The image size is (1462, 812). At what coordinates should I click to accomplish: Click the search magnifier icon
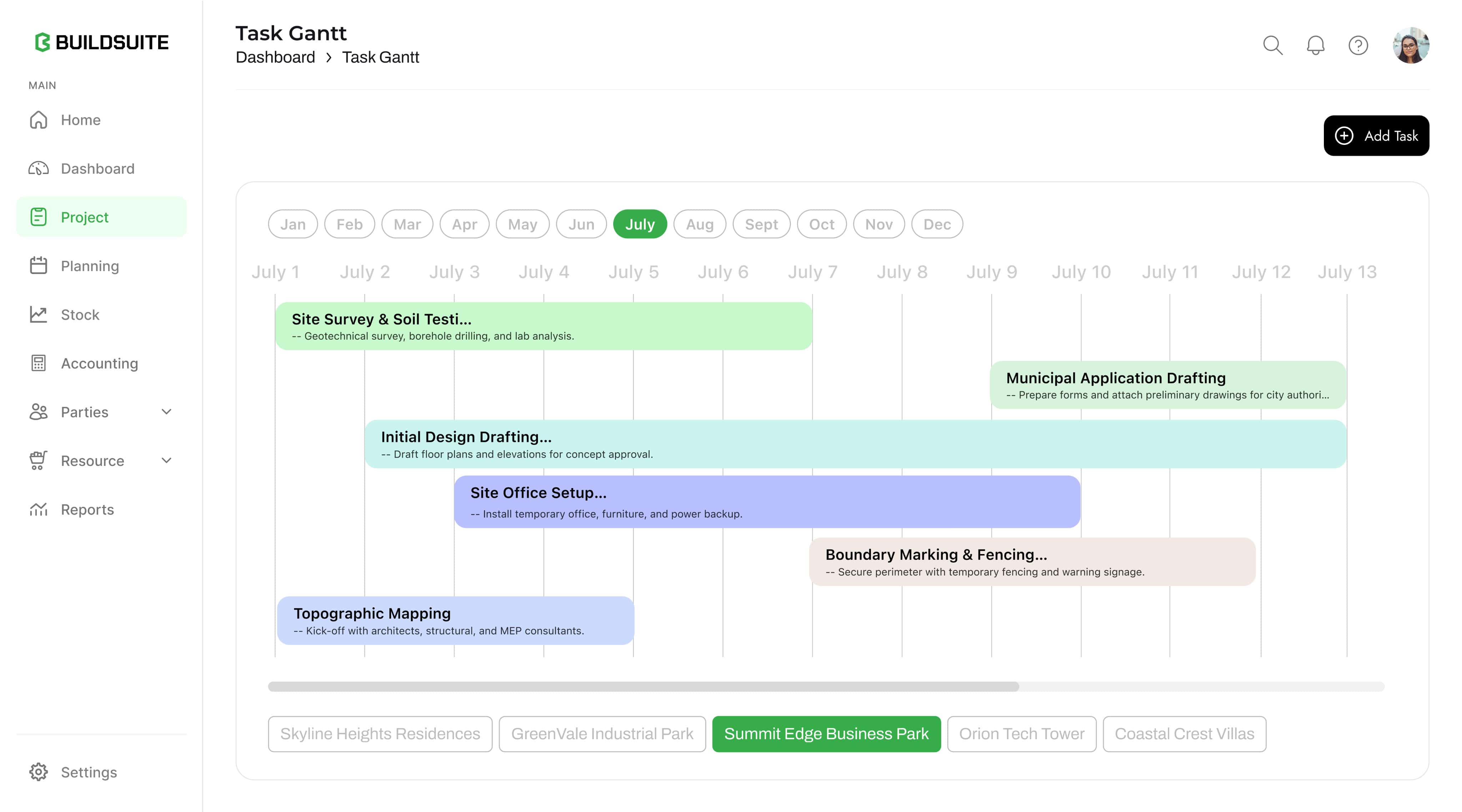click(x=1273, y=45)
